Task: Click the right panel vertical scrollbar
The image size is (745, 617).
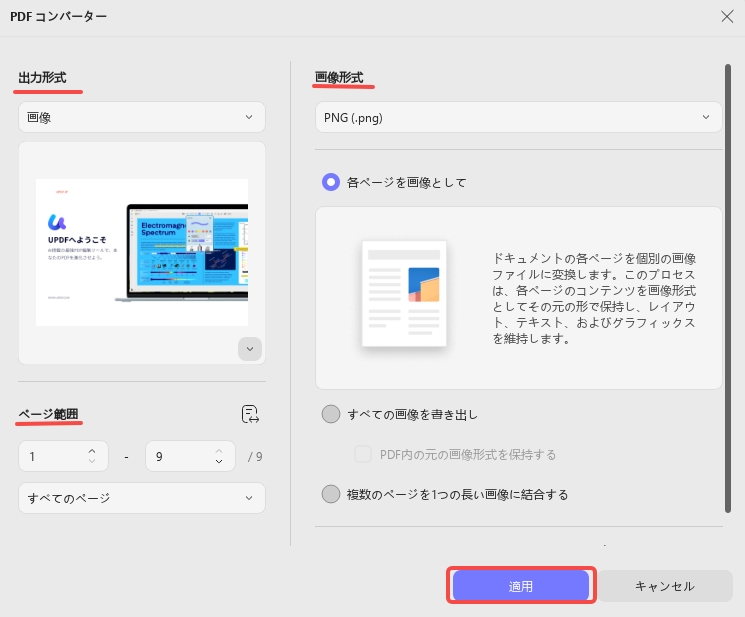Action: coord(727,288)
